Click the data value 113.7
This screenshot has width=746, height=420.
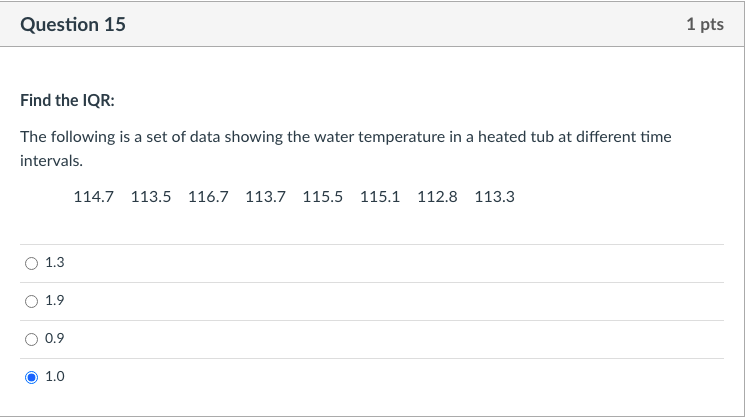[x=265, y=197]
